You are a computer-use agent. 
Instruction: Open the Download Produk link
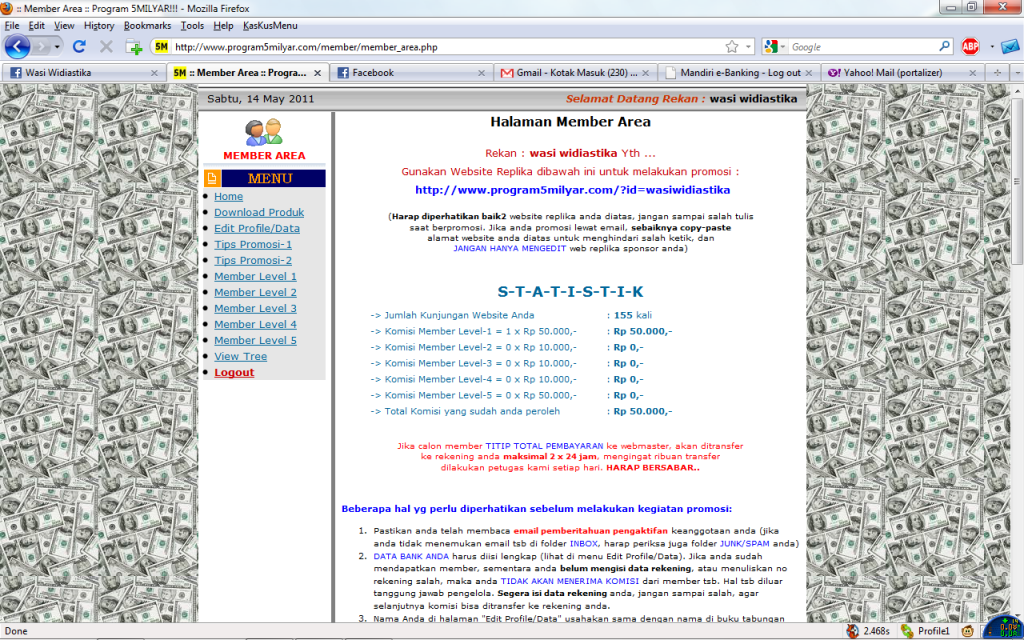tap(259, 212)
